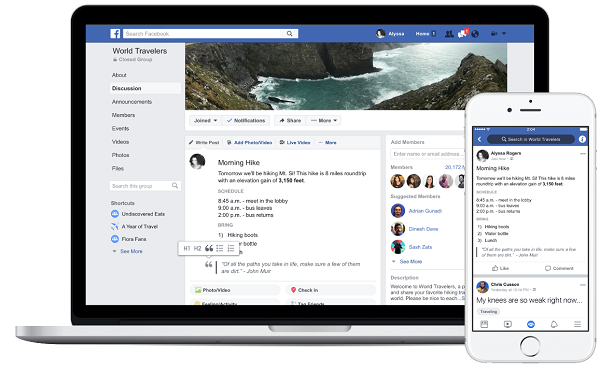Tap Chris Cusson's avatar on phone
The width and height of the screenshot is (600, 372).
coord(483,287)
